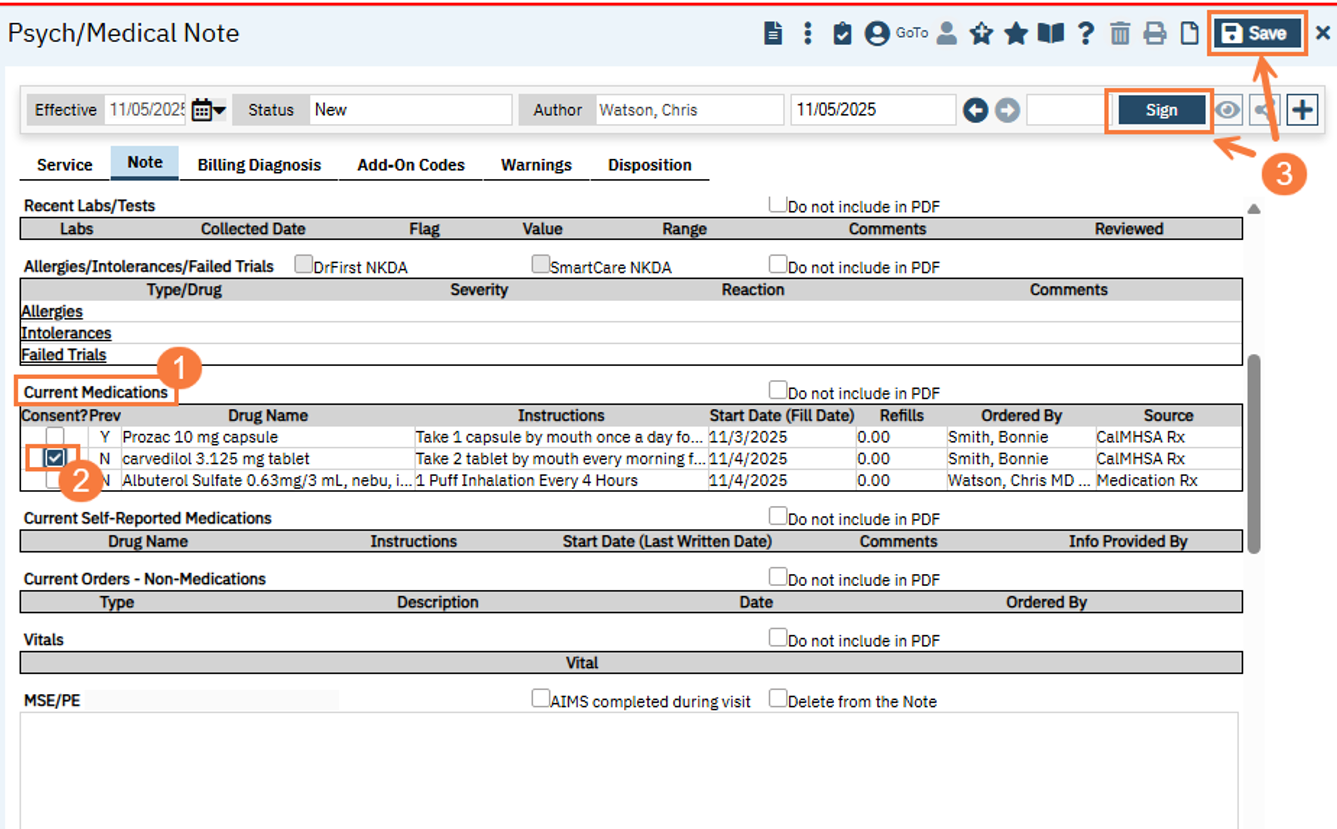Go to previous version with left arrow
Viewport: 1337px width, 829px height.
pyautogui.click(x=975, y=110)
